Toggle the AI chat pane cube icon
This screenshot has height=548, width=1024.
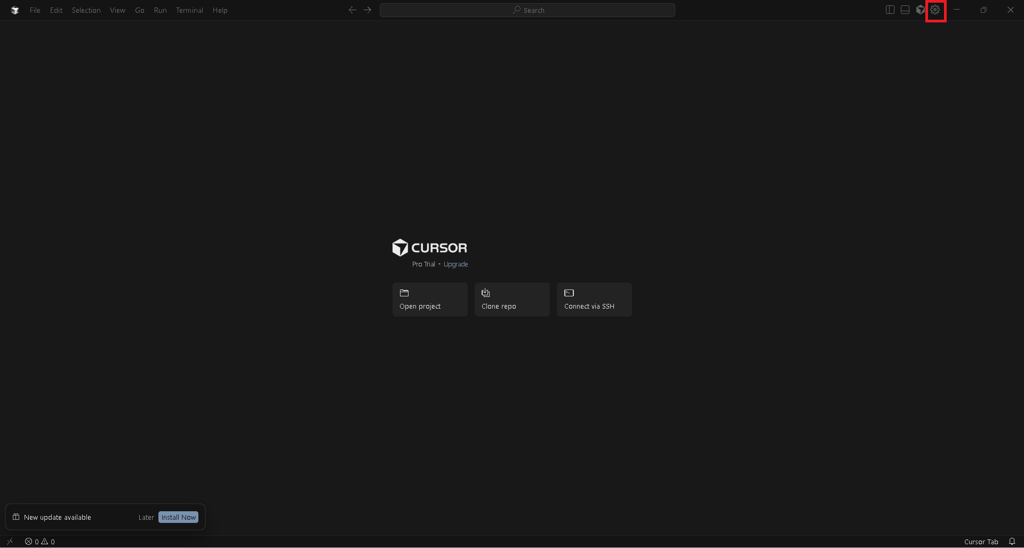point(920,10)
